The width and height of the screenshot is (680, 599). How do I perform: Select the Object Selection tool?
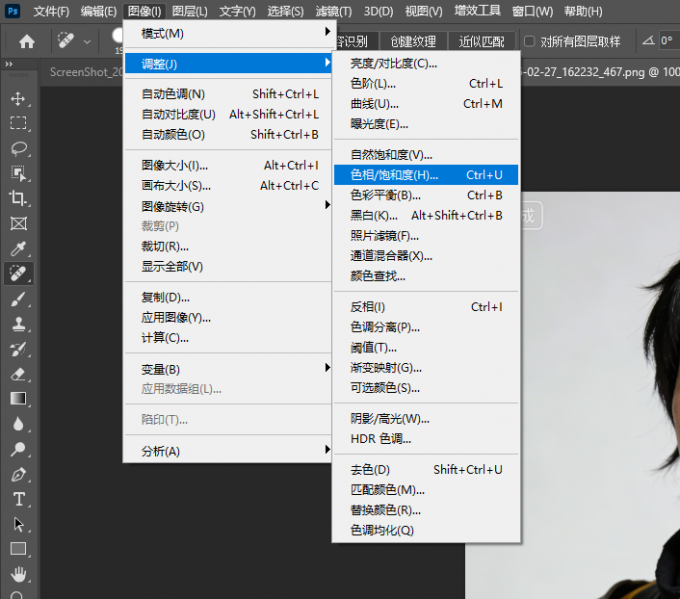pos(18,173)
